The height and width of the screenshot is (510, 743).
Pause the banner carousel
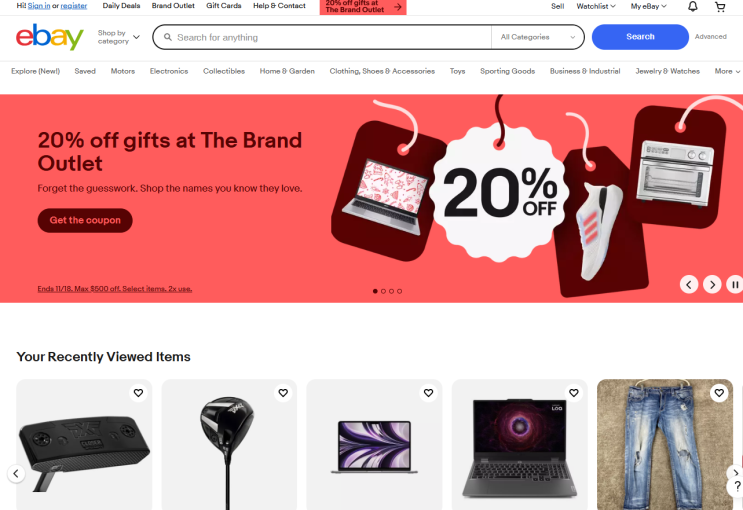(734, 284)
